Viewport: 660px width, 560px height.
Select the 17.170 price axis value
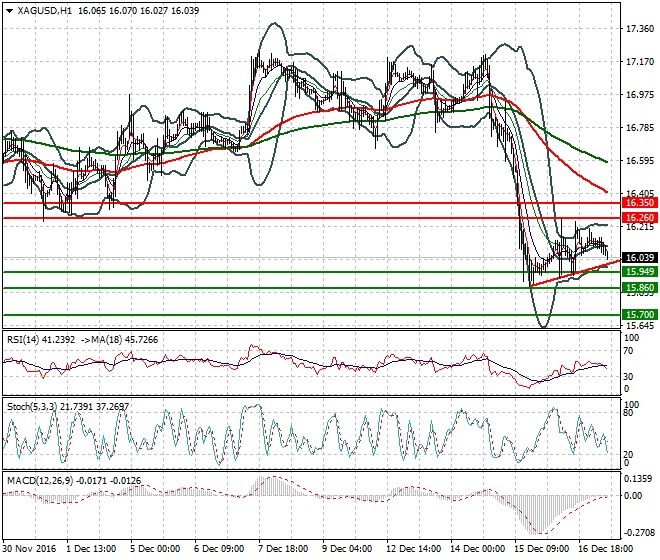pos(640,62)
